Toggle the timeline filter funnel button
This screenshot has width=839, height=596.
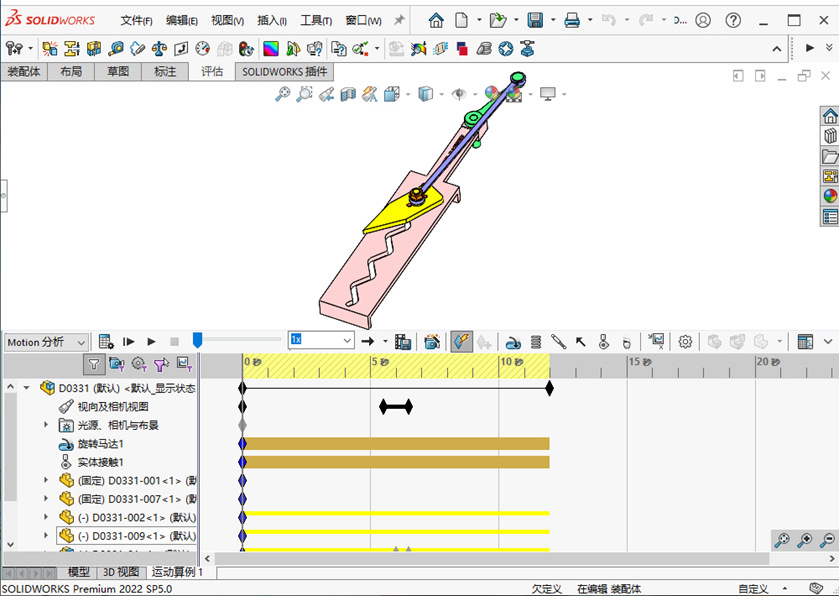pos(94,364)
